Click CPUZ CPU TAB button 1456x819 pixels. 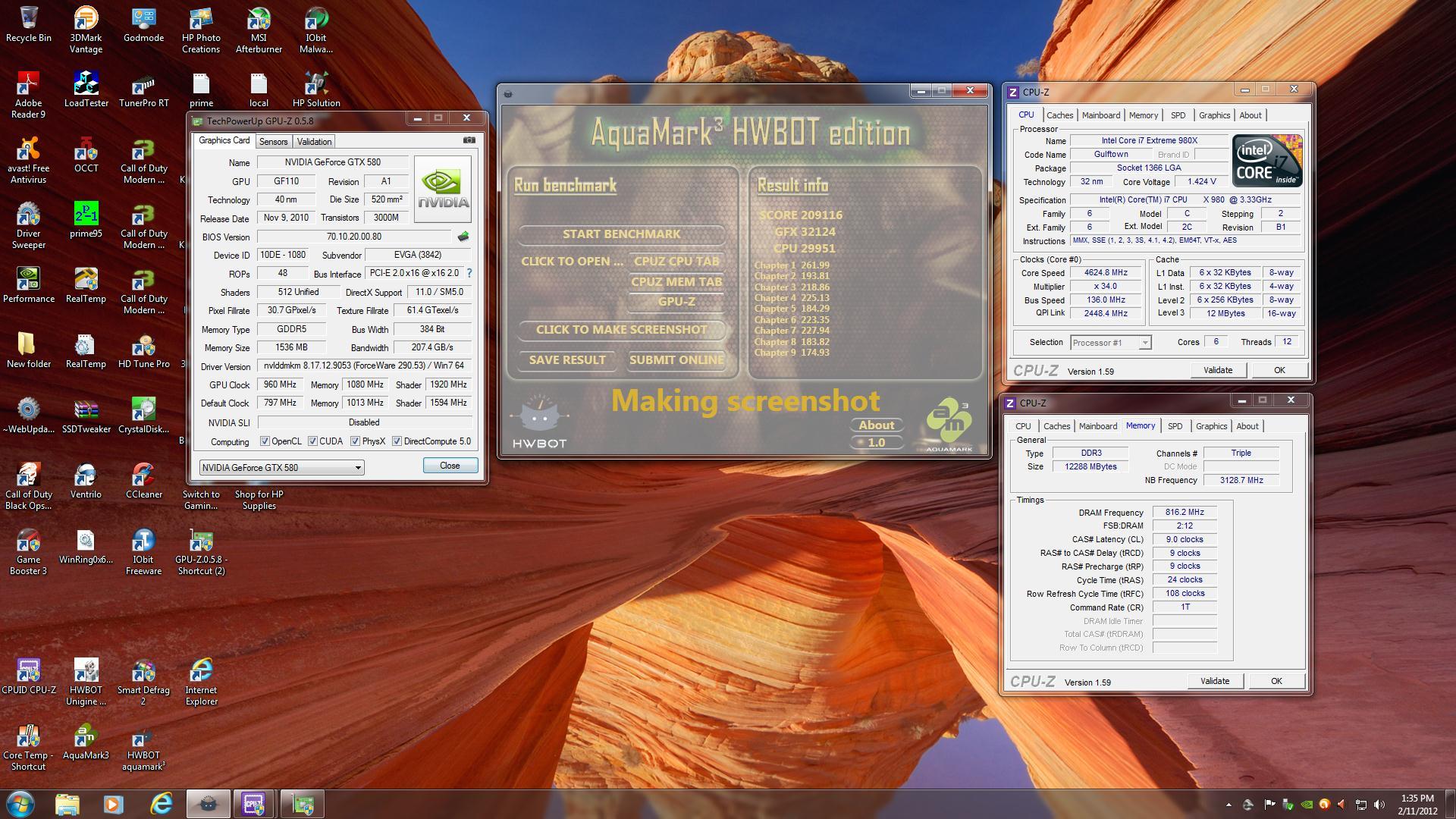click(x=676, y=262)
